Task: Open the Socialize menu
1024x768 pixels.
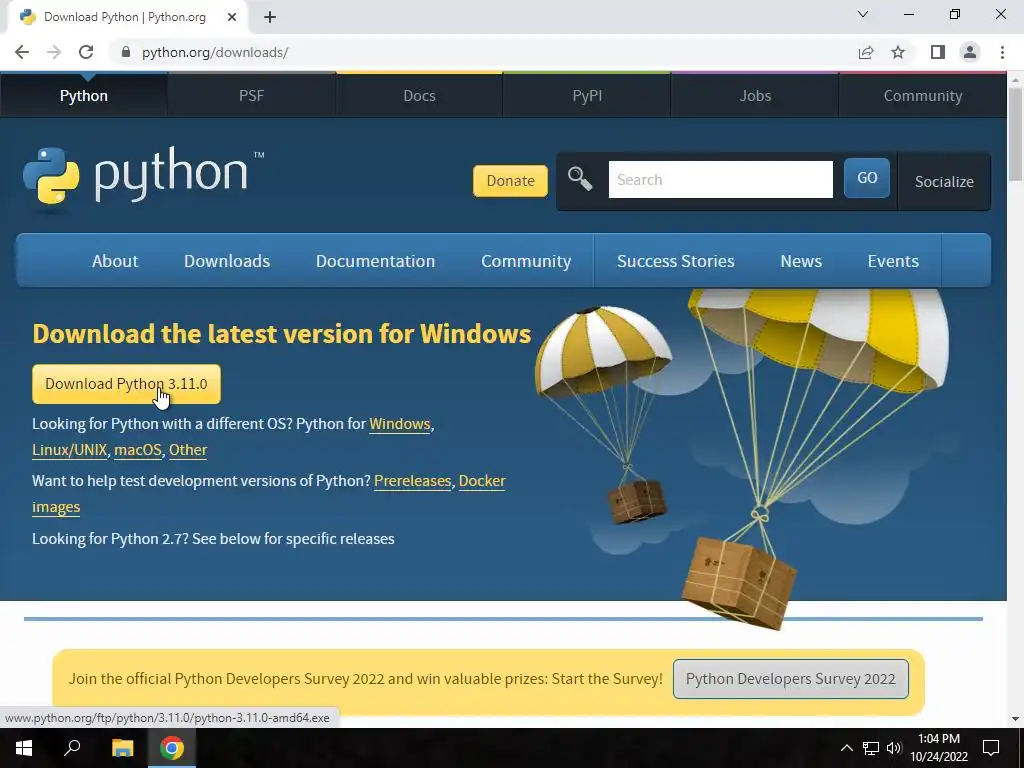Action: 944,182
